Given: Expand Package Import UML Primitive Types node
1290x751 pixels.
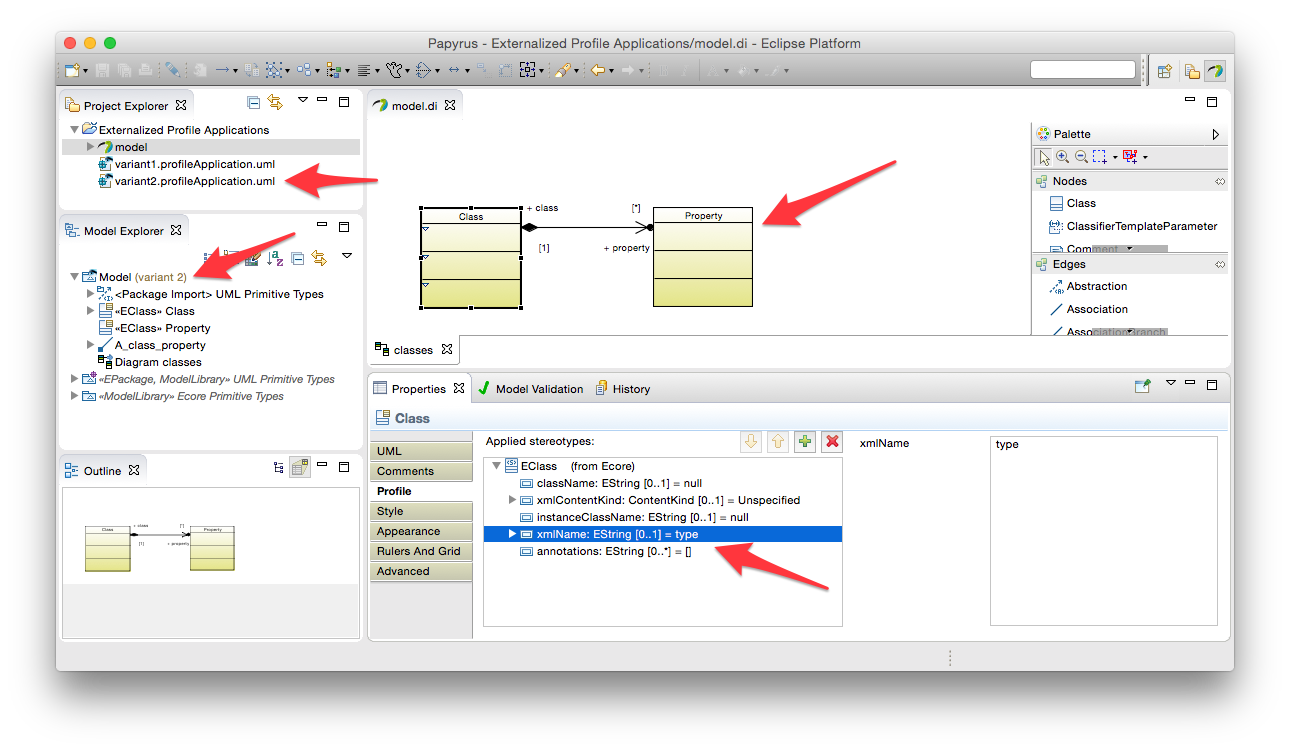Looking at the screenshot, I should coord(90,294).
